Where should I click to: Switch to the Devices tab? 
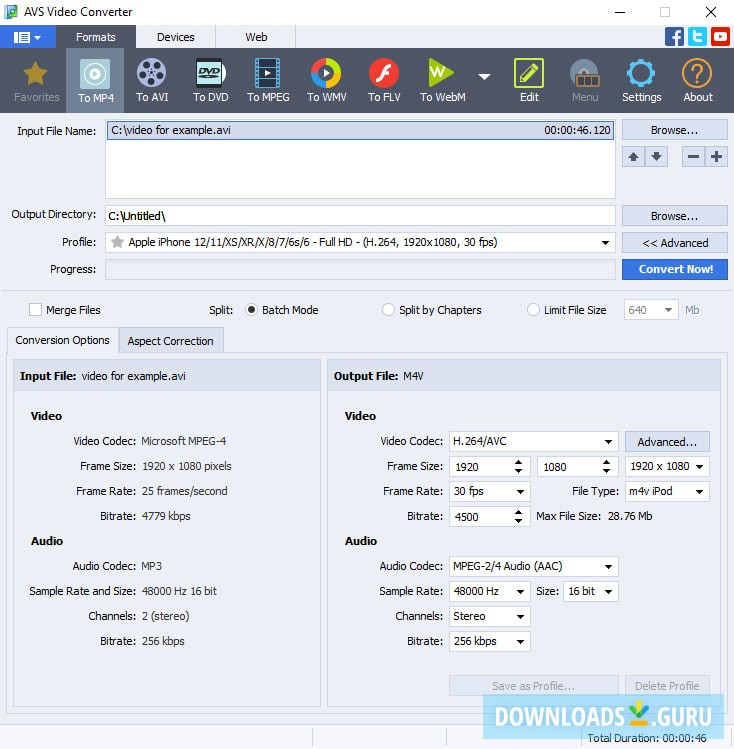click(x=176, y=37)
